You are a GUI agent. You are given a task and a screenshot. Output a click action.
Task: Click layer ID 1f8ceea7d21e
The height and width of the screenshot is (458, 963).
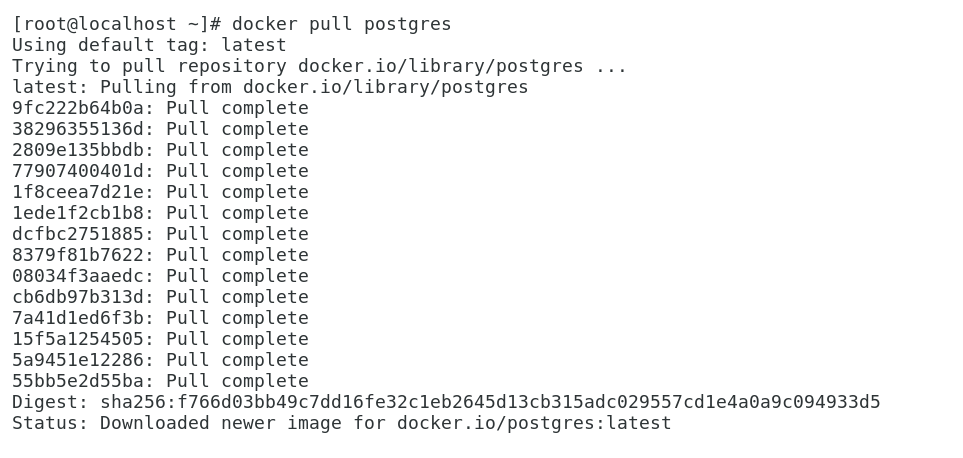[83, 192]
